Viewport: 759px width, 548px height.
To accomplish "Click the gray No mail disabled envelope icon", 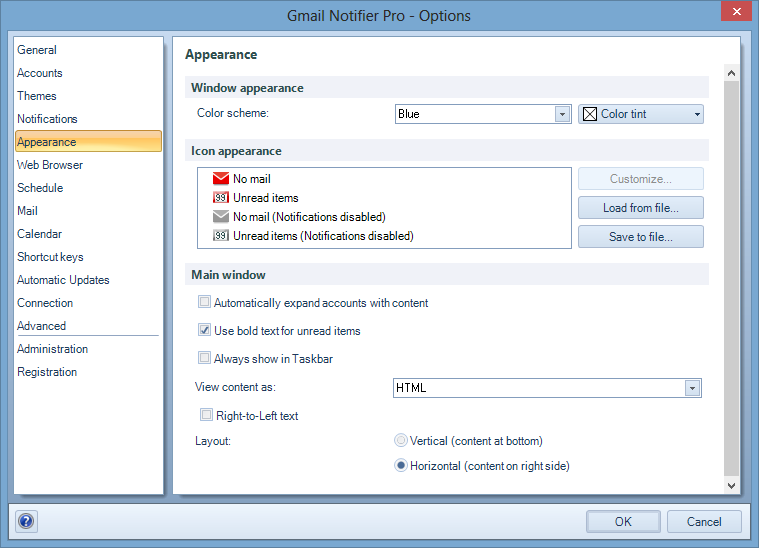I will click(221, 217).
